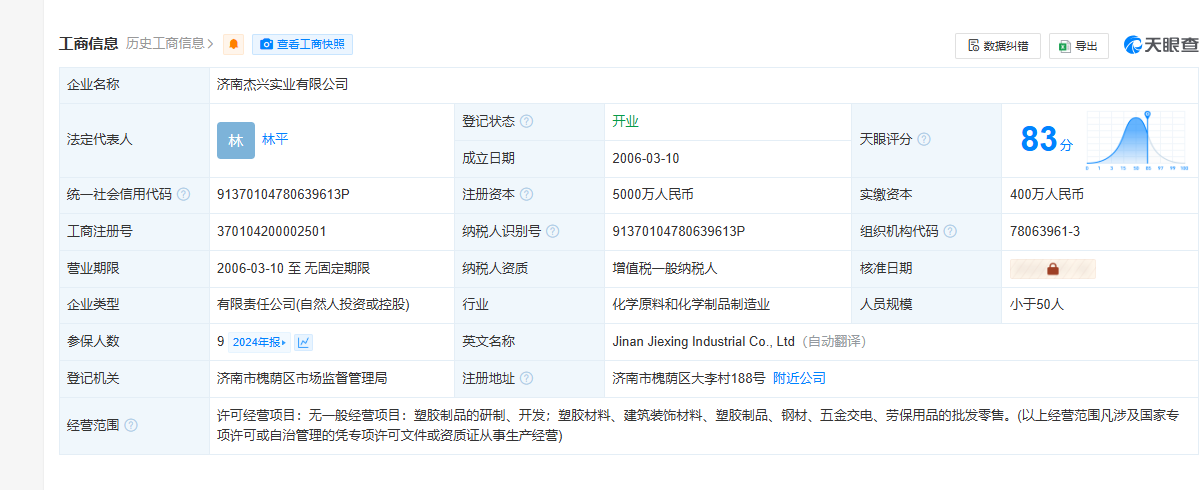The image size is (1203, 490).
Task: Open 附近公司 nearby companies link
Action: (800, 378)
